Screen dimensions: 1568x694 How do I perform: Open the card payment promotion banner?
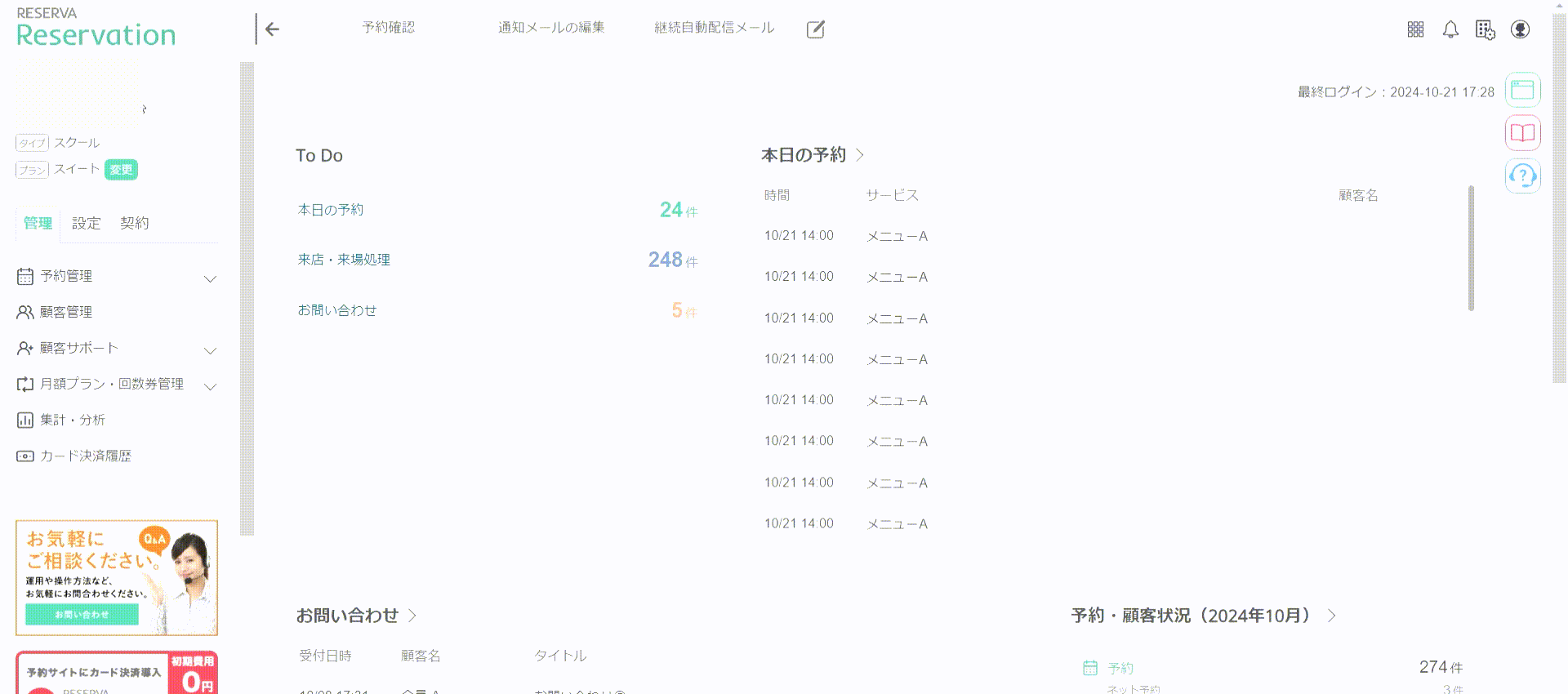(117, 673)
